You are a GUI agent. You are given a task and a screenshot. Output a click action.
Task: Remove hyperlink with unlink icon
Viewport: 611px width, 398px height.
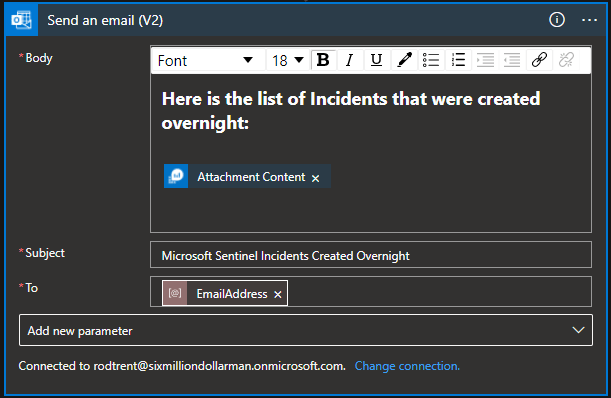(x=566, y=60)
